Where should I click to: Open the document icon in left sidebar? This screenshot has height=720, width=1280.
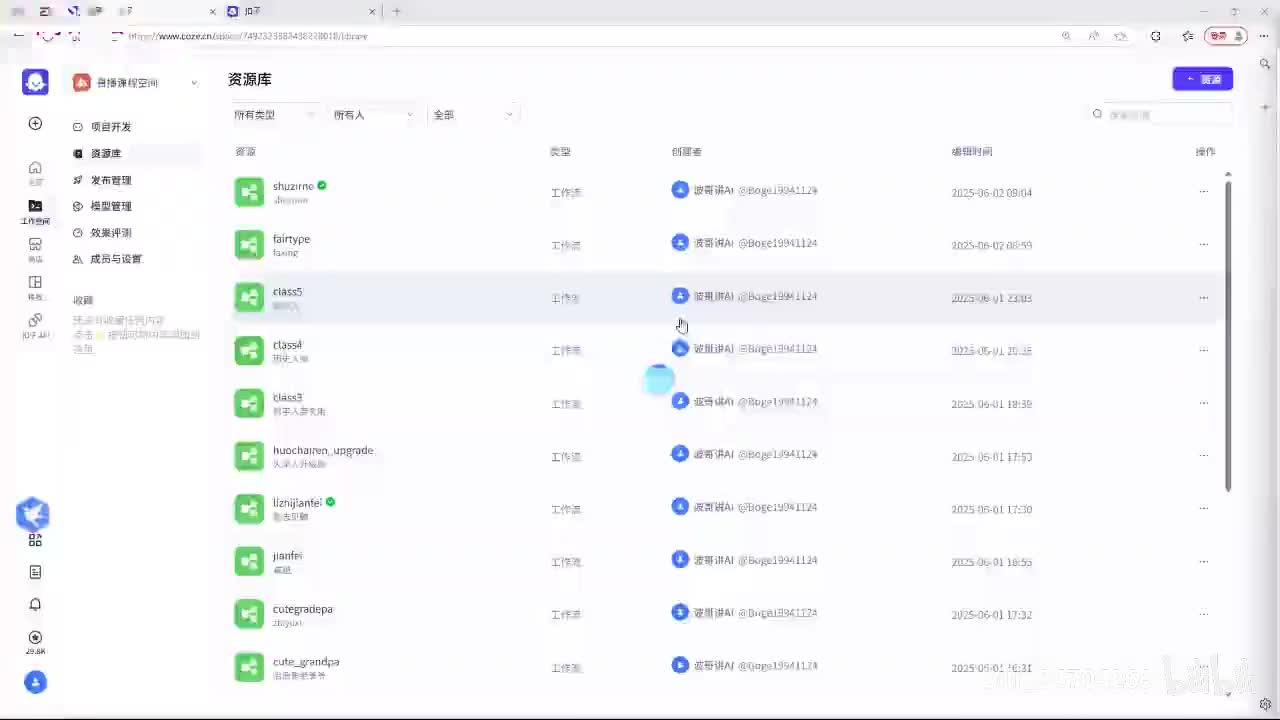point(35,572)
